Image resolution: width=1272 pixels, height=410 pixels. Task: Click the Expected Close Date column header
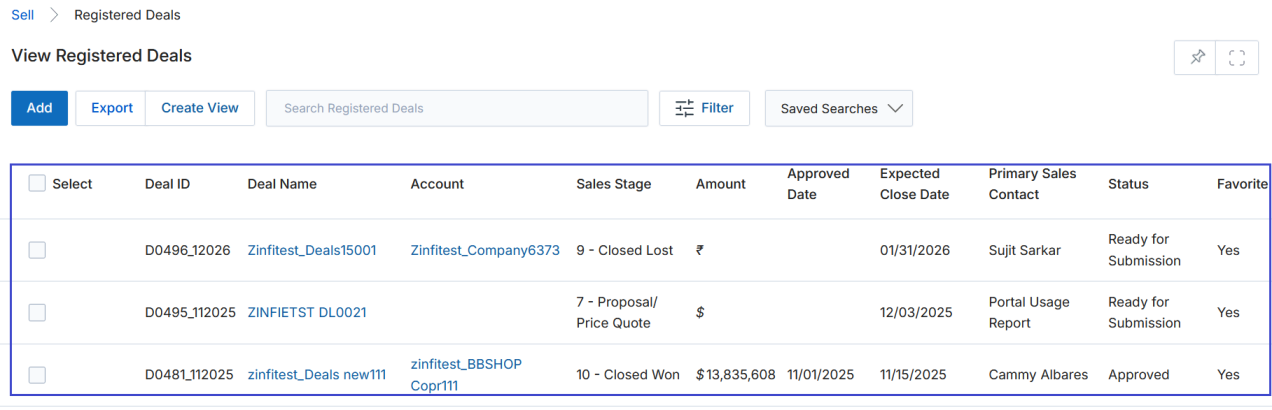[914, 184]
